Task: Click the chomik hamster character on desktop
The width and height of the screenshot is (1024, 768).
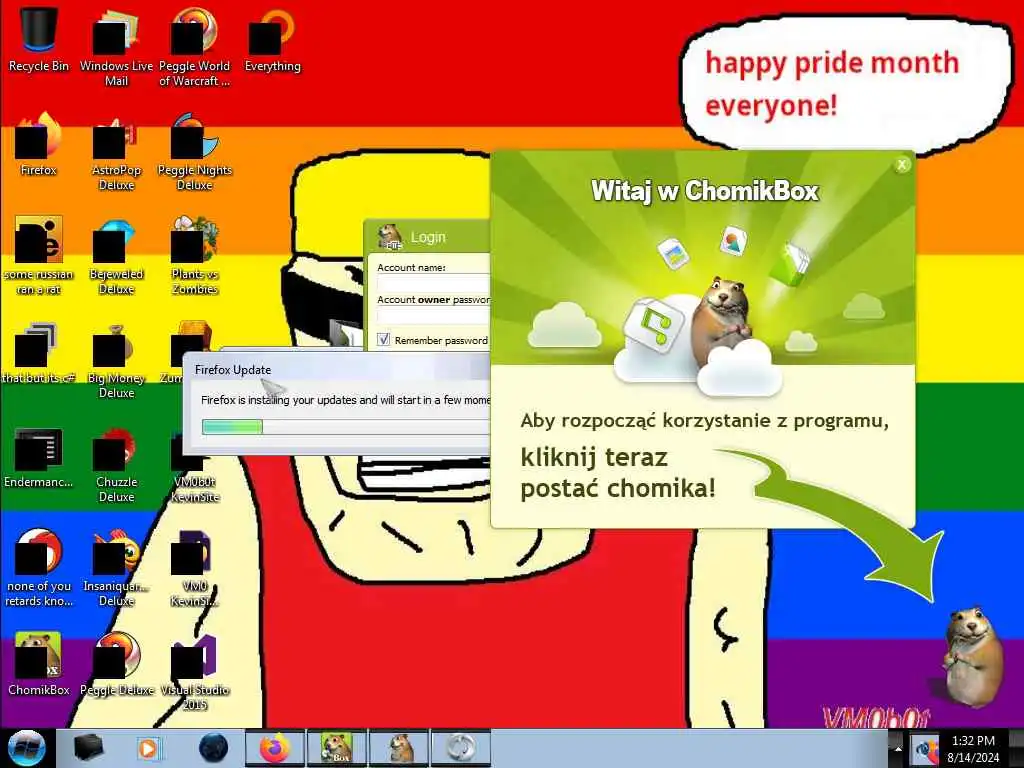Action: pyautogui.click(x=973, y=656)
